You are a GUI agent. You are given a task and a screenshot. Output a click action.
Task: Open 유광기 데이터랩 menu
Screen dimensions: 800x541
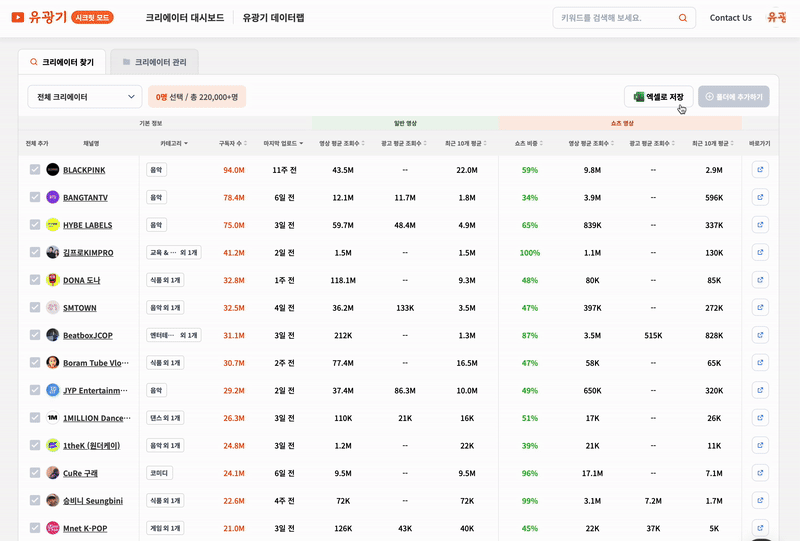coord(273,18)
